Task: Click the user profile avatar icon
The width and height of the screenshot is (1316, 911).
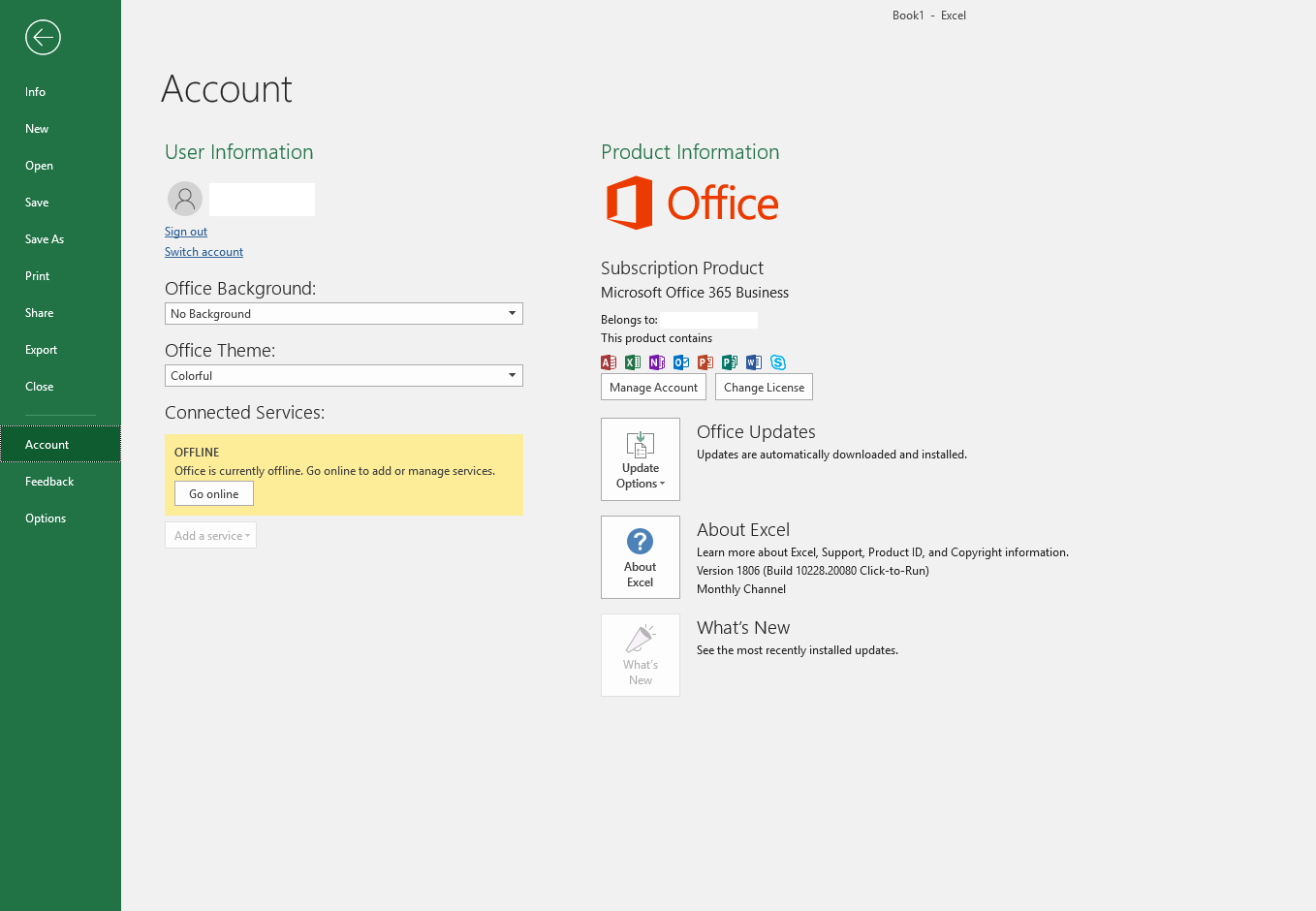Action: click(x=185, y=199)
